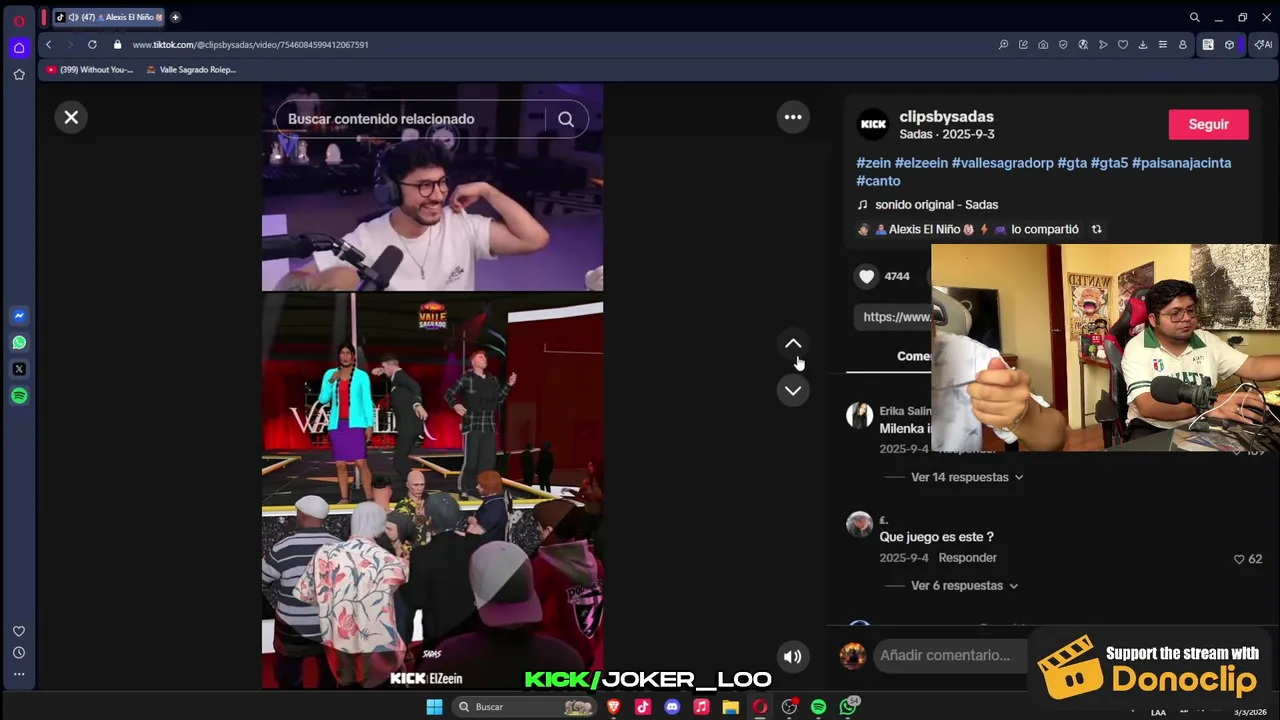Viewport: 1280px width, 720px height.
Task: Click the search magnifier in related content bar
Action: point(566,119)
